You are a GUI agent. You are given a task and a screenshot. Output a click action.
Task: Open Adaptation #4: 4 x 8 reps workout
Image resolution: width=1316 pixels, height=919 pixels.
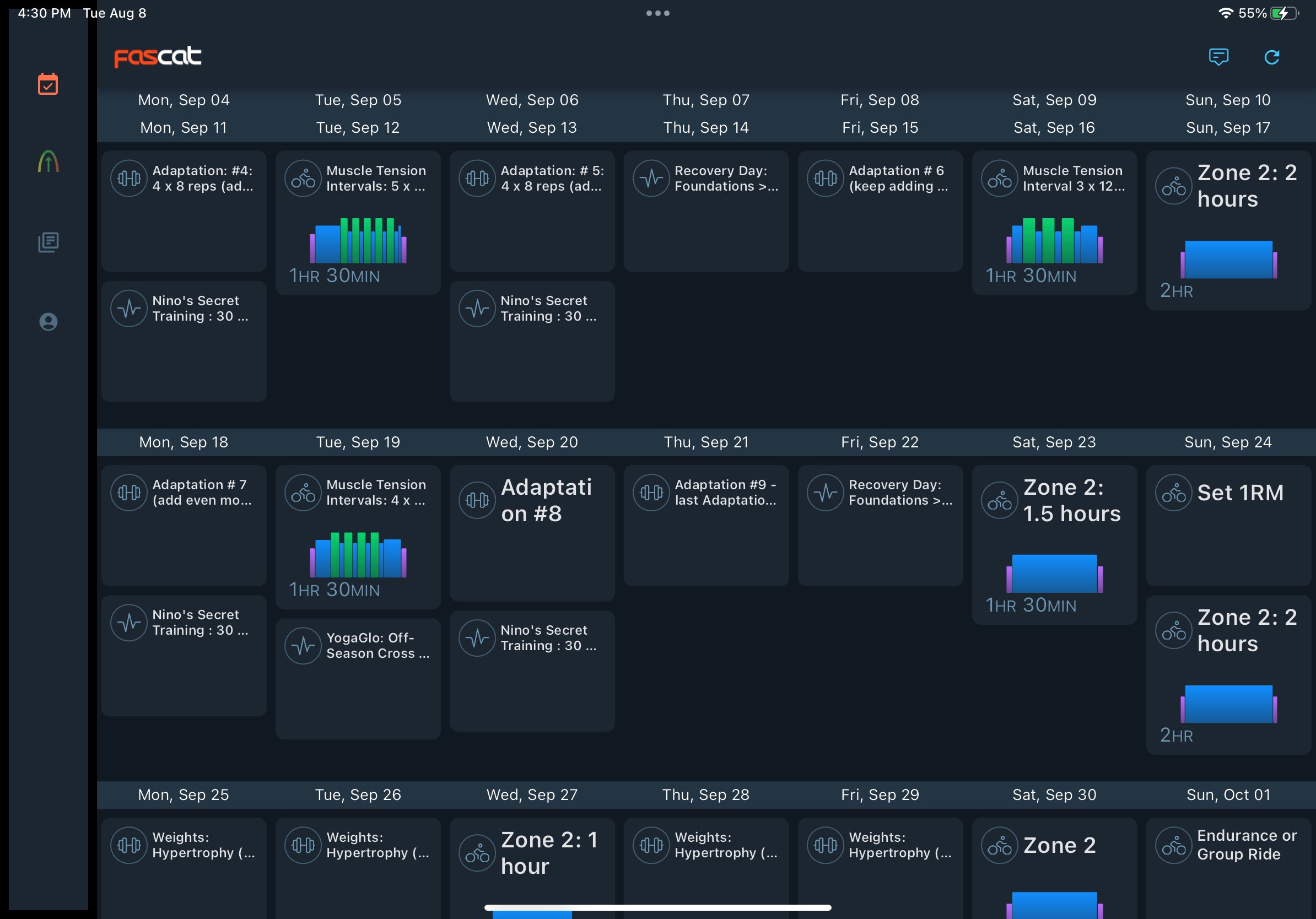point(203,178)
